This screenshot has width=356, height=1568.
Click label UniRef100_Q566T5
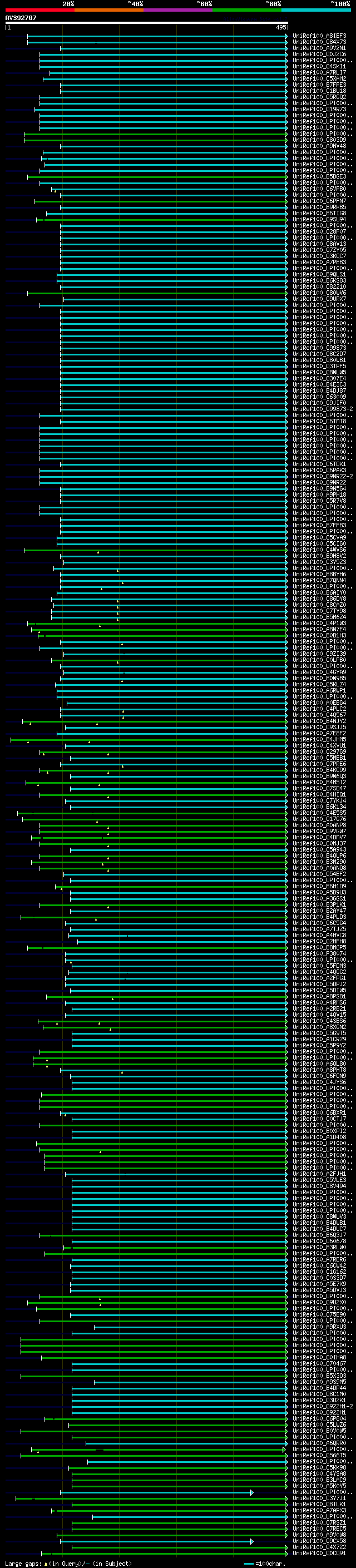click(x=319, y=1456)
